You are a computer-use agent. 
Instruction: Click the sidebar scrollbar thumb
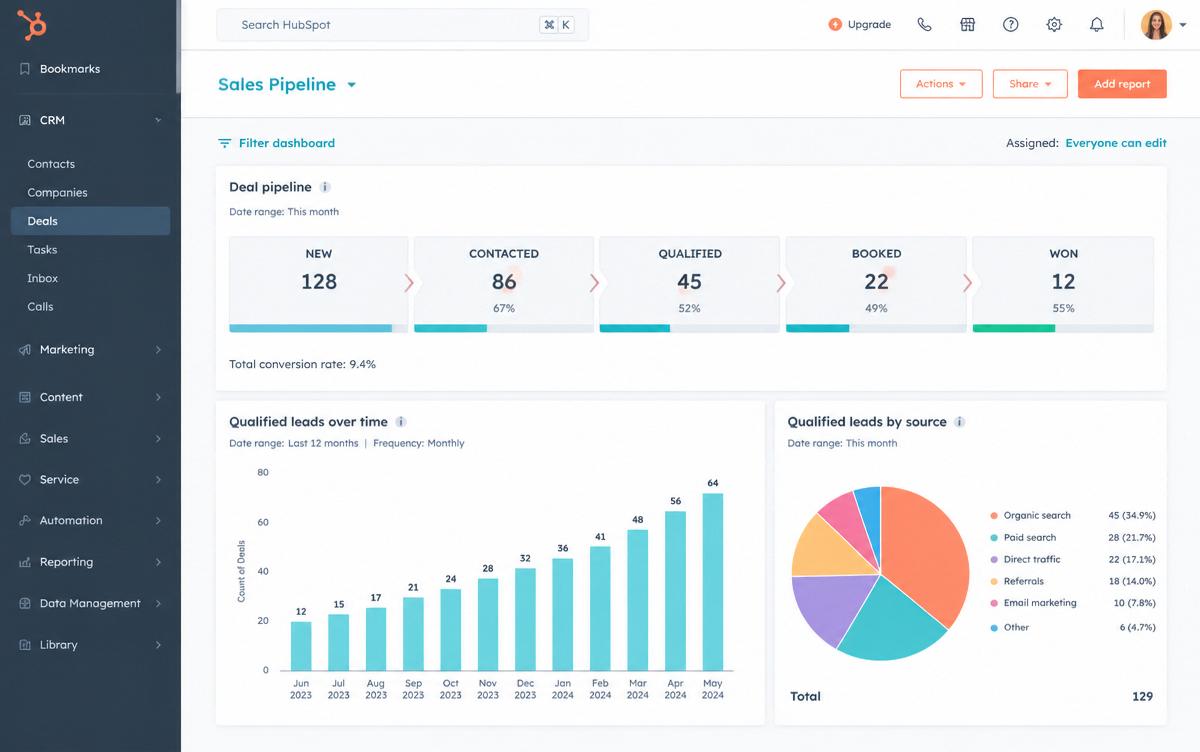(178, 48)
